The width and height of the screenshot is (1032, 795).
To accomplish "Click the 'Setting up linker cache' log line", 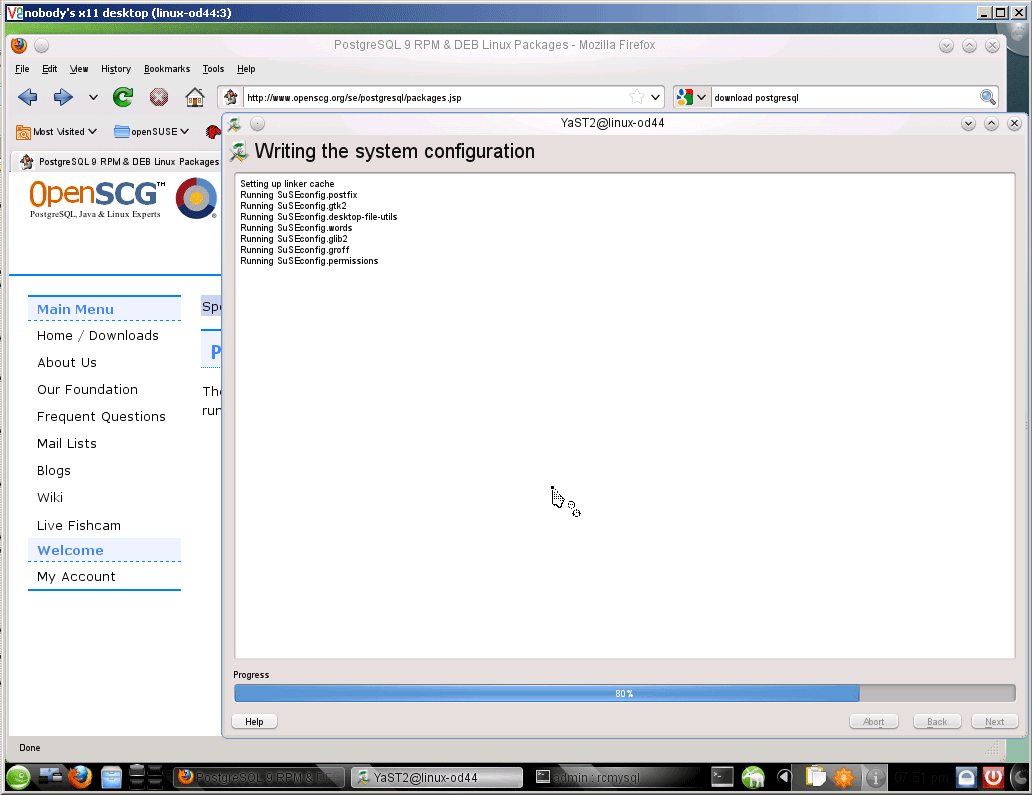I will pyautogui.click(x=287, y=184).
